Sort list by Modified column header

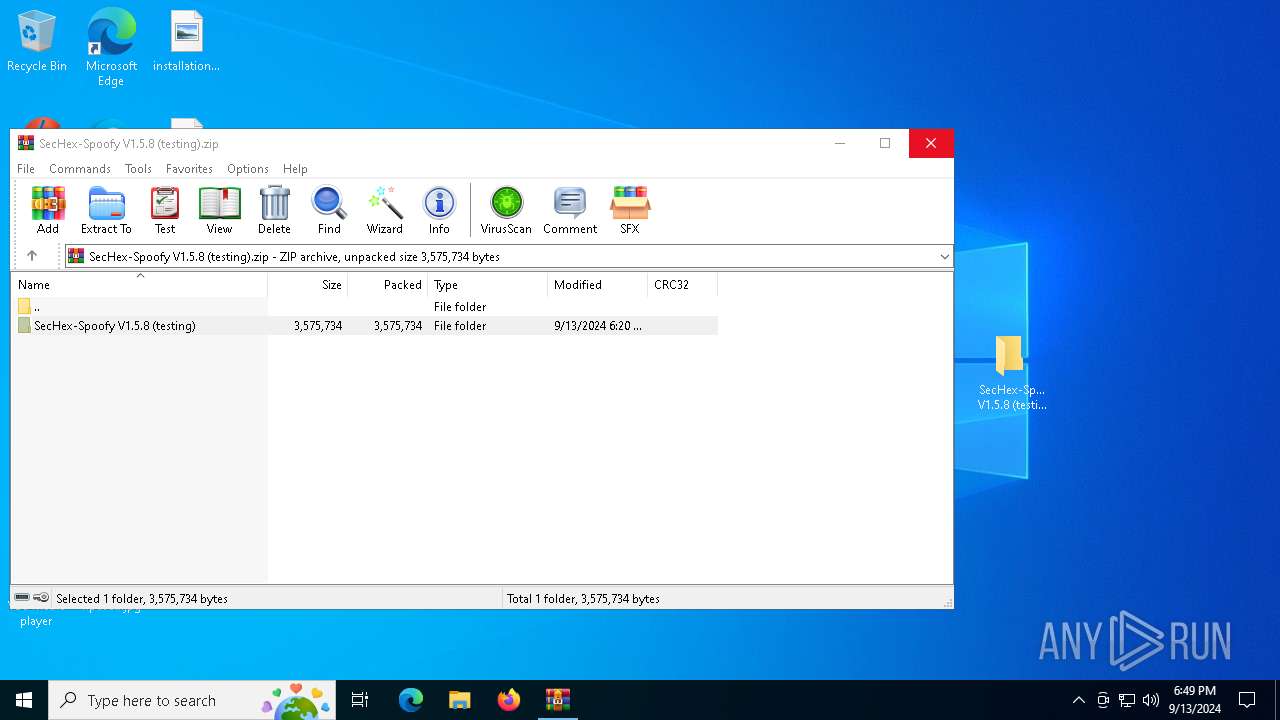[598, 285]
